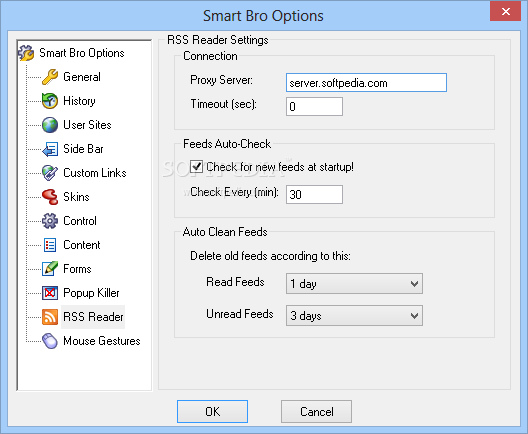
Task: Select the Control tree item
Action: 80,221
